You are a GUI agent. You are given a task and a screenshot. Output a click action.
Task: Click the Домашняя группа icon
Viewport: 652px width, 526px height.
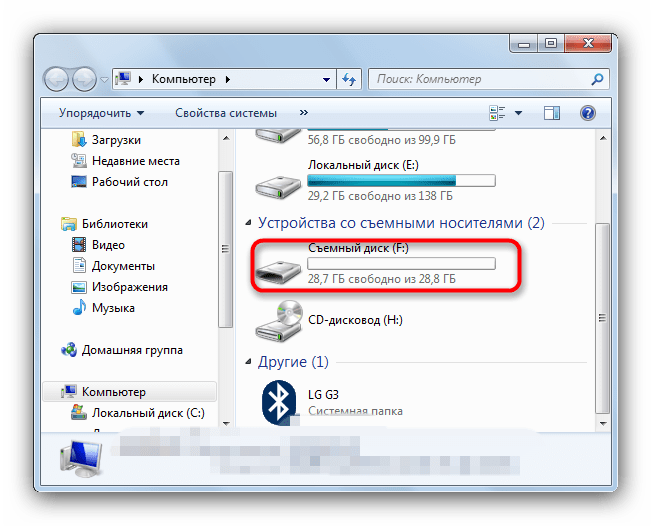click(69, 350)
